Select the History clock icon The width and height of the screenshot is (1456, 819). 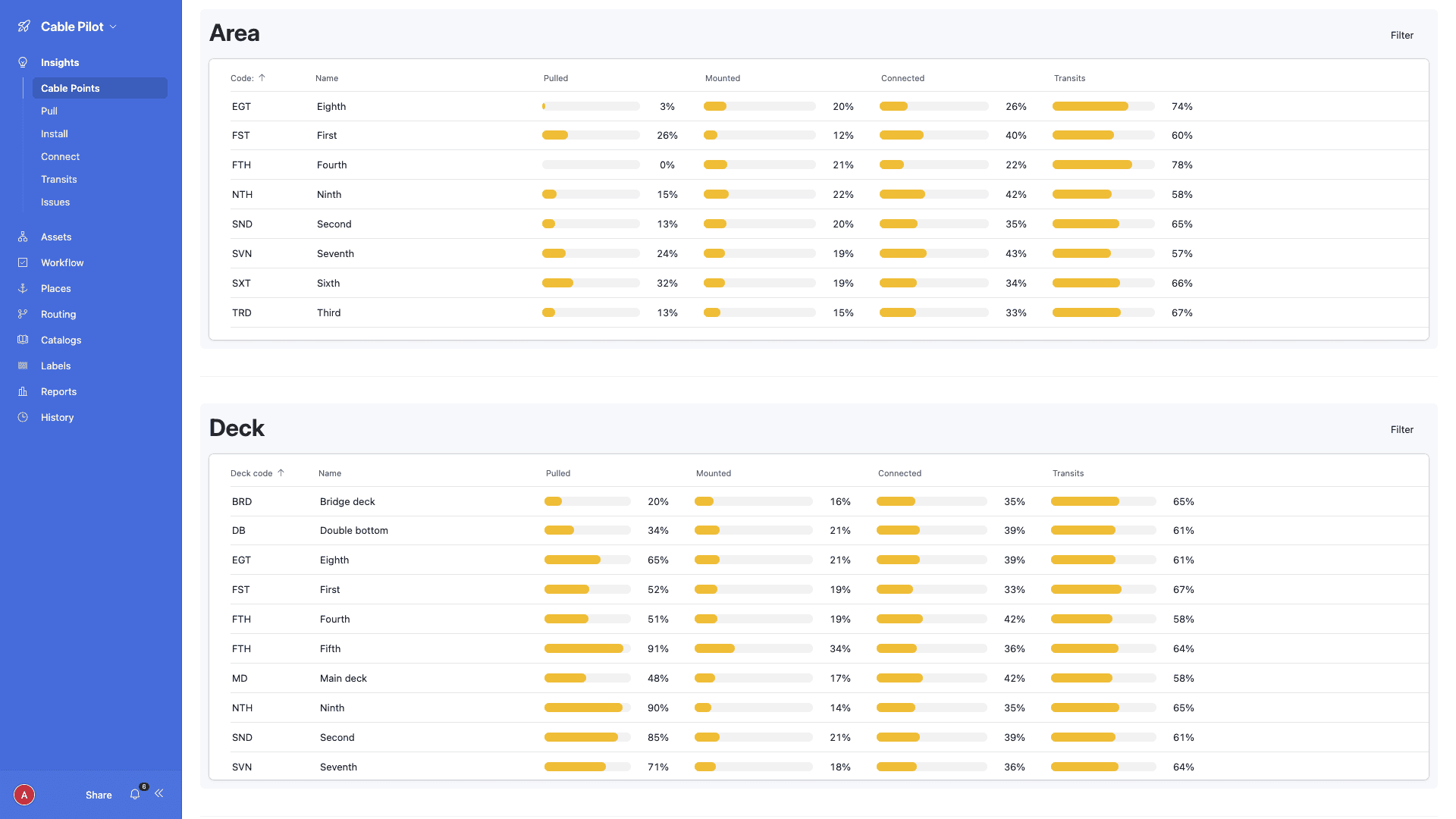pos(23,417)
